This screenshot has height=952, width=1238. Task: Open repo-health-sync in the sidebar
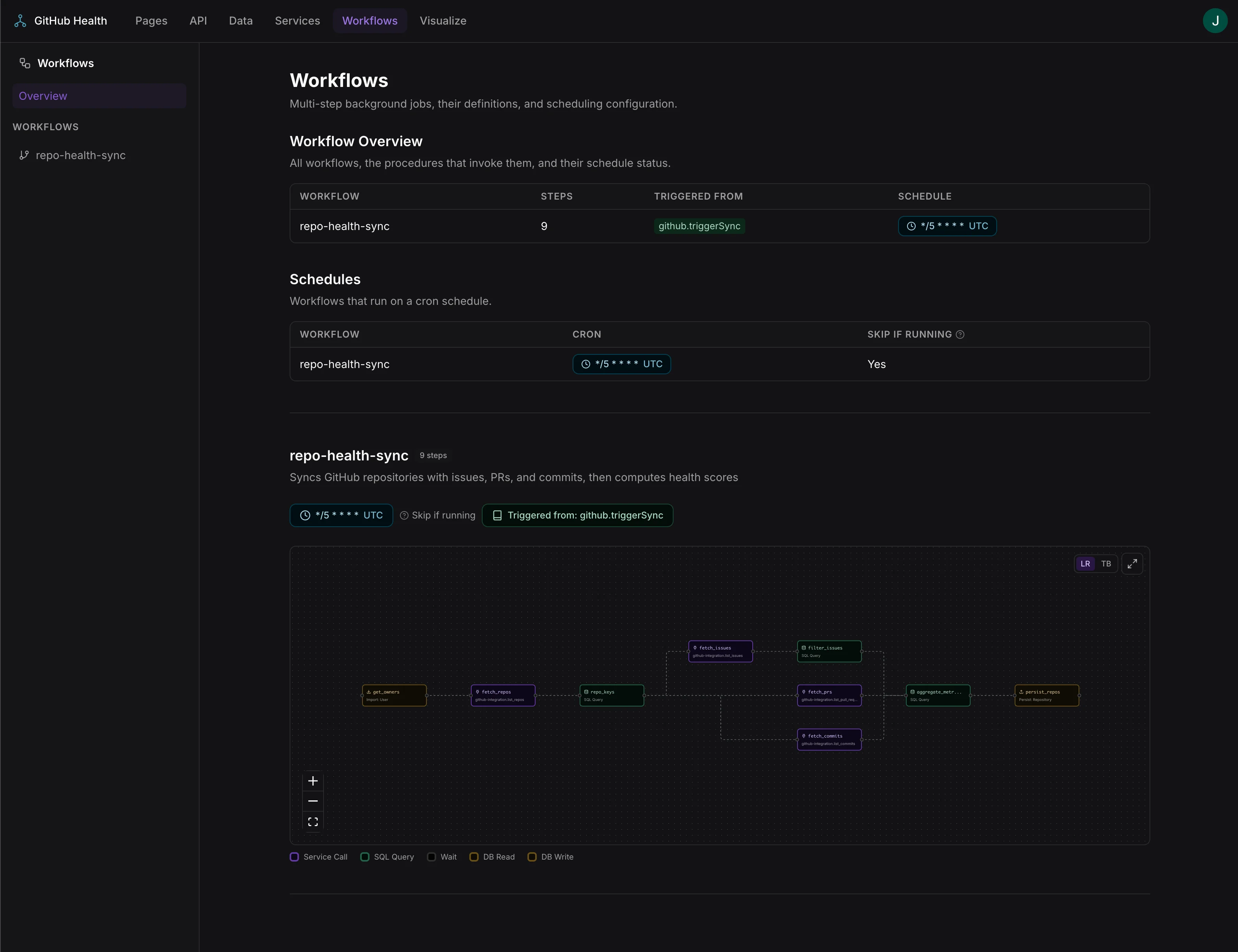[x=99, y=155]
